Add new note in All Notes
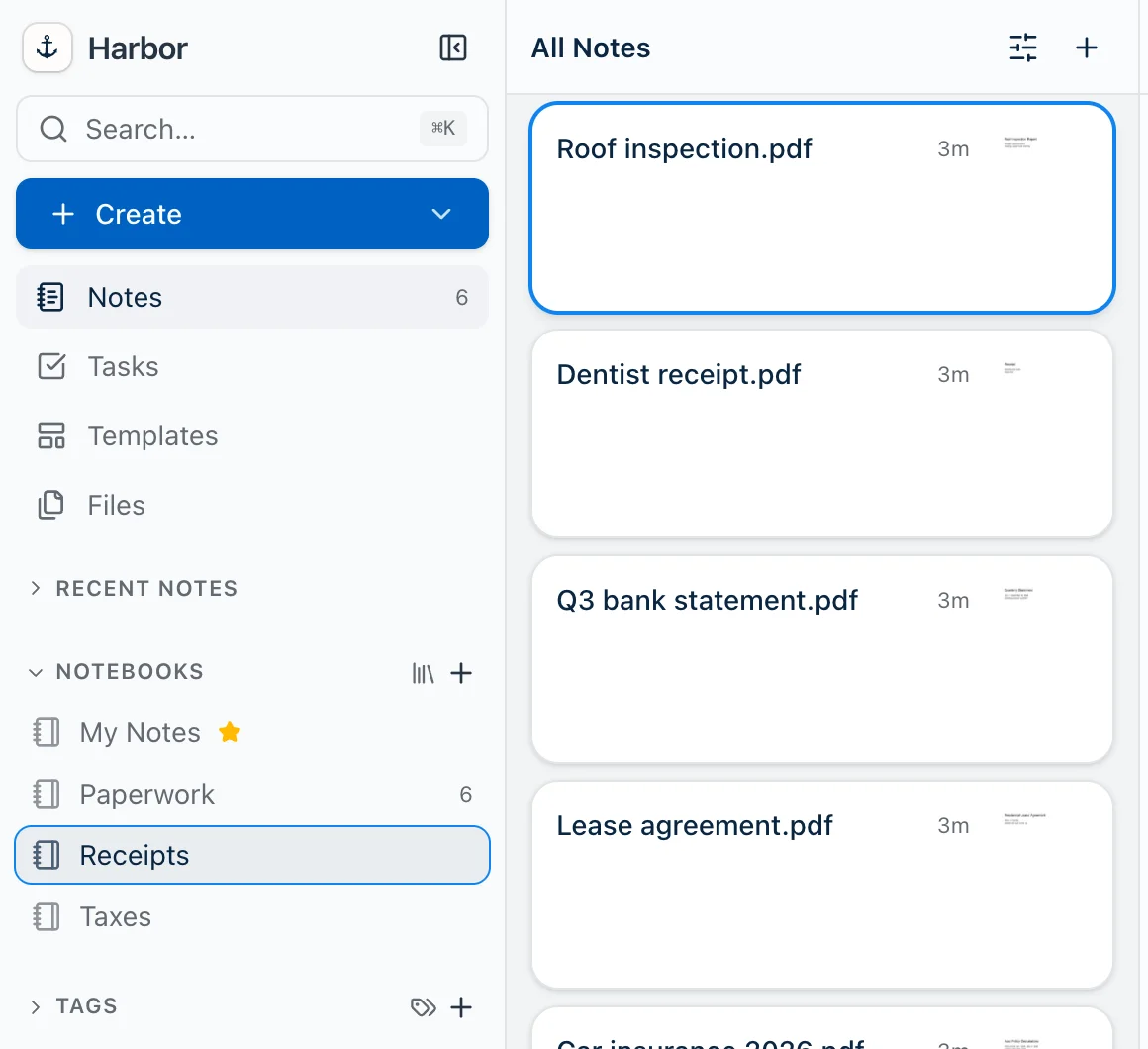Viewport: 1148px width, 1049px height. [x=1087, y=48]
